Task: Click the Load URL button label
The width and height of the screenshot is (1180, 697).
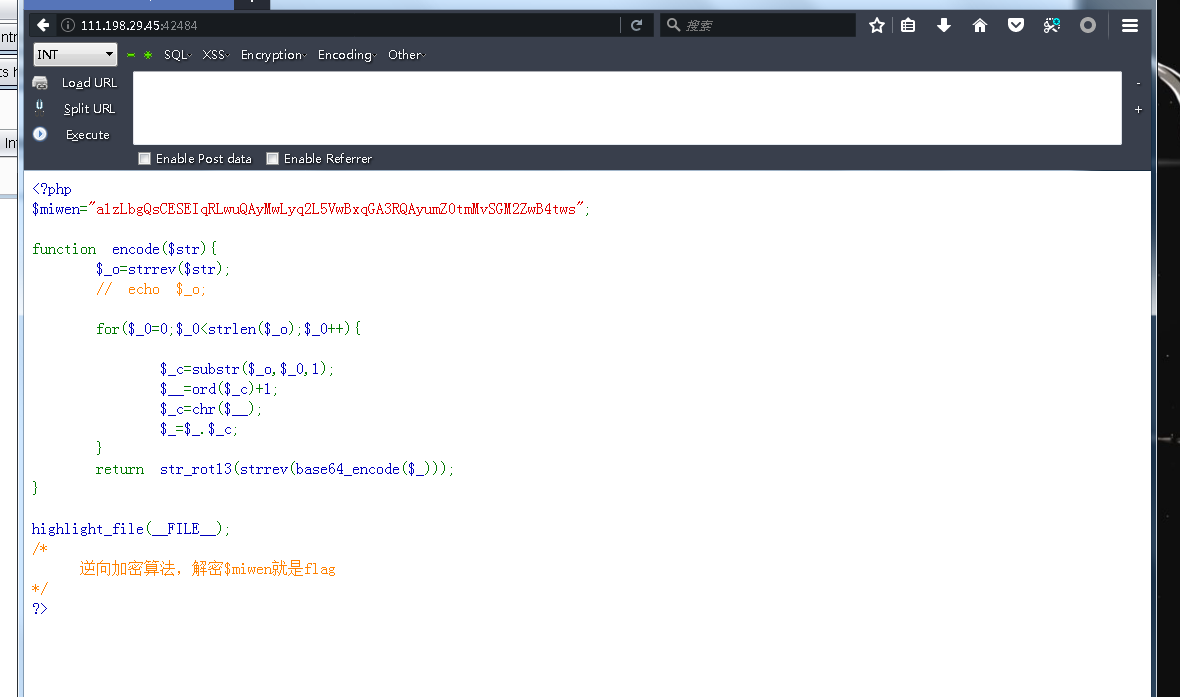Action: pyautogui.click(x=89, y=83)
